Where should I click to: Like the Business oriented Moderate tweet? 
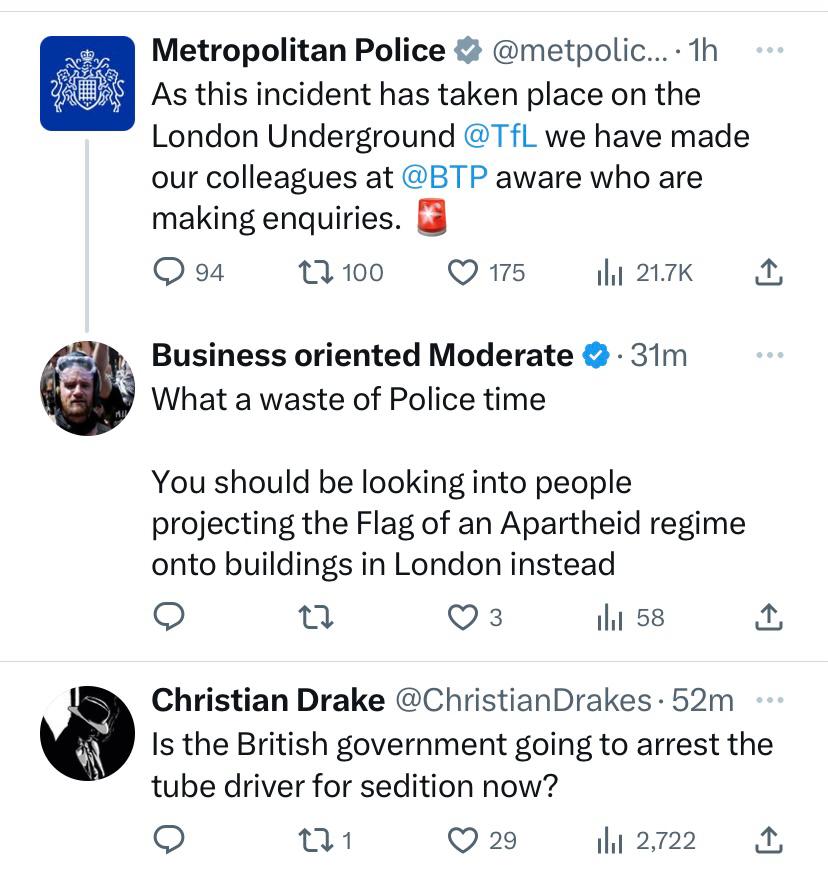(x=462, y=618)
